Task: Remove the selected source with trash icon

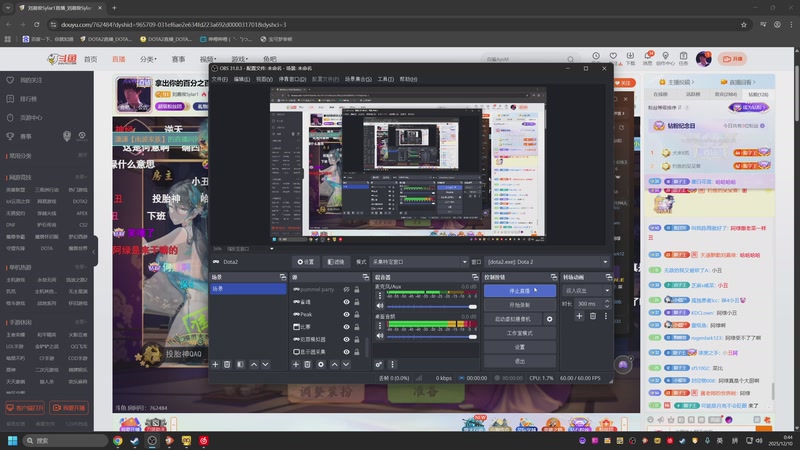Action: click(x=307, y=364)
